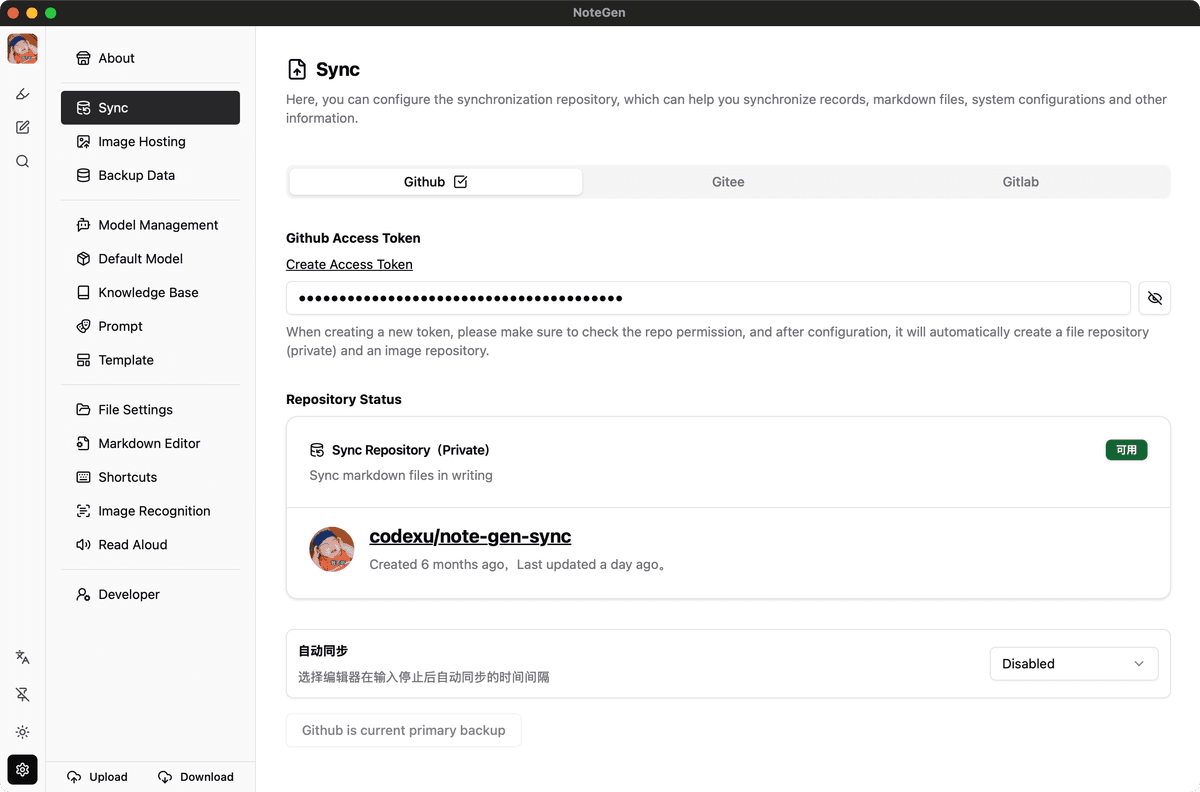The height and width of the screenshot is (792, 1200).
Task: Switch theme with the sun icon
Action: pyautogui.click(x=22, y=732)
